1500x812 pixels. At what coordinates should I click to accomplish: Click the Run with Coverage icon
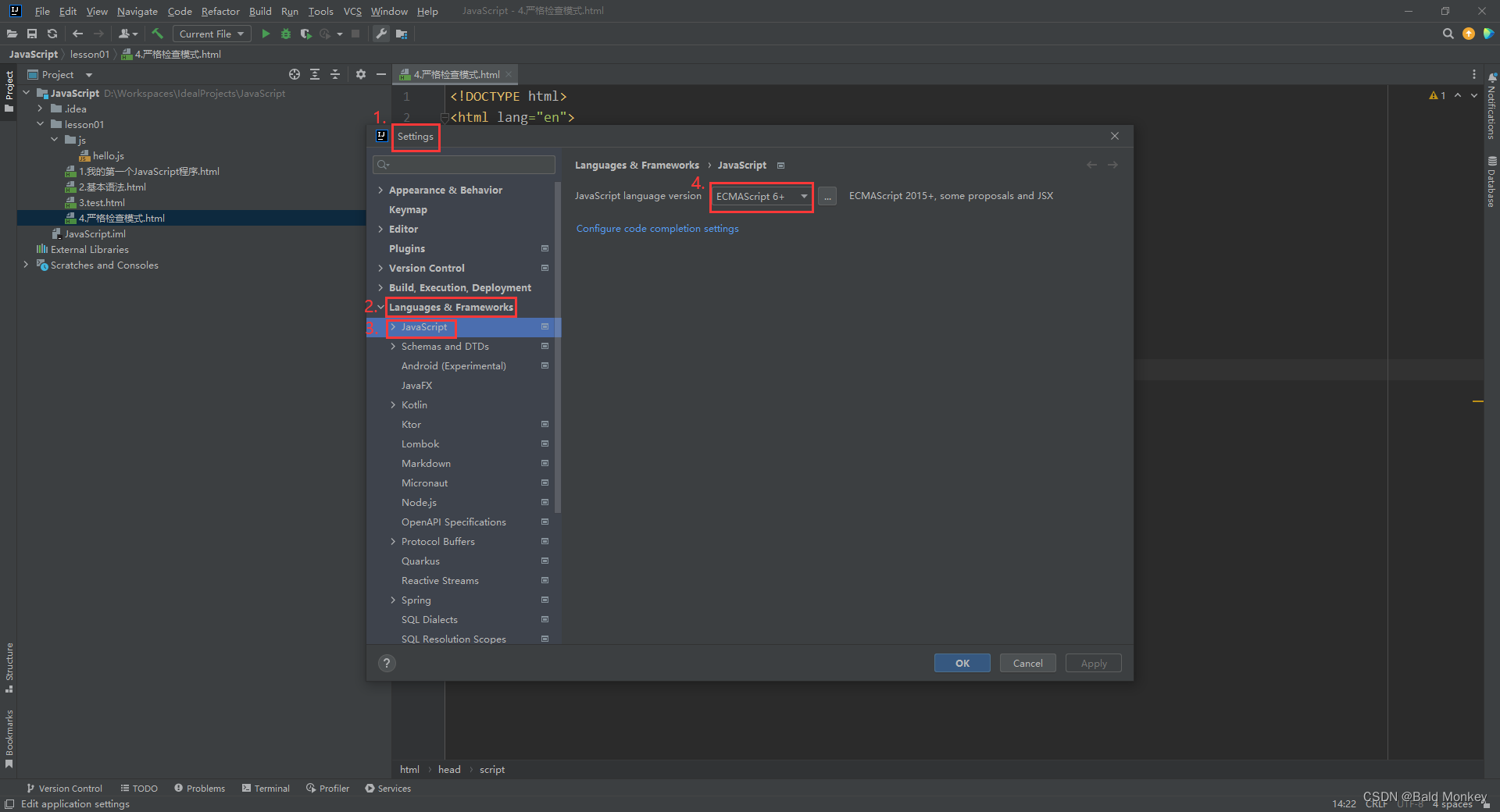click(305, 34)
